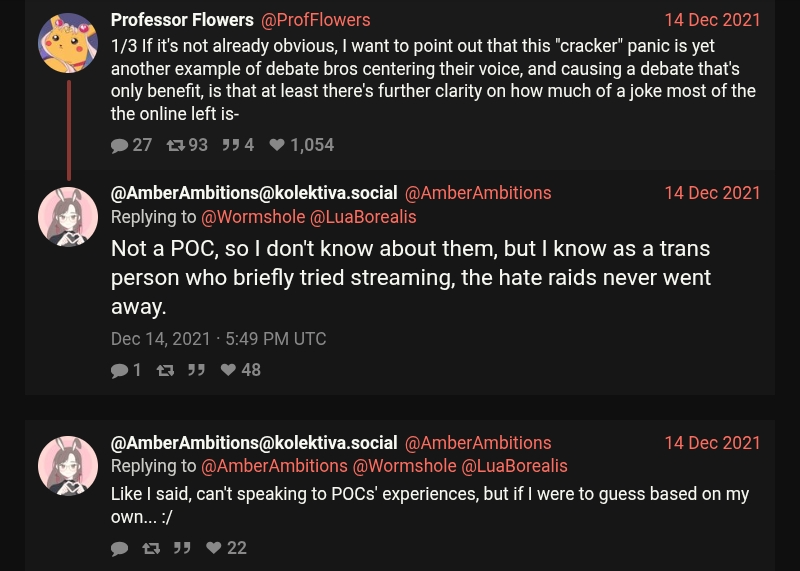Click @Wormshole mention in first reply
Viewport: 800px width, 571px height.
point(253,217)
